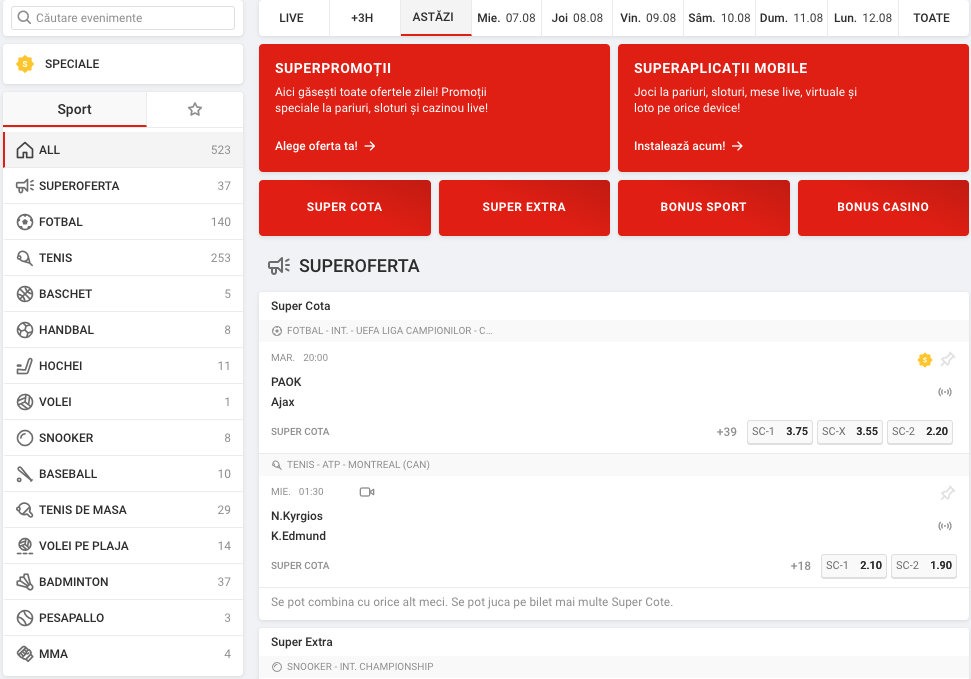Open the Lun. 12.08 date tab
971x679 pixels.
863,18
